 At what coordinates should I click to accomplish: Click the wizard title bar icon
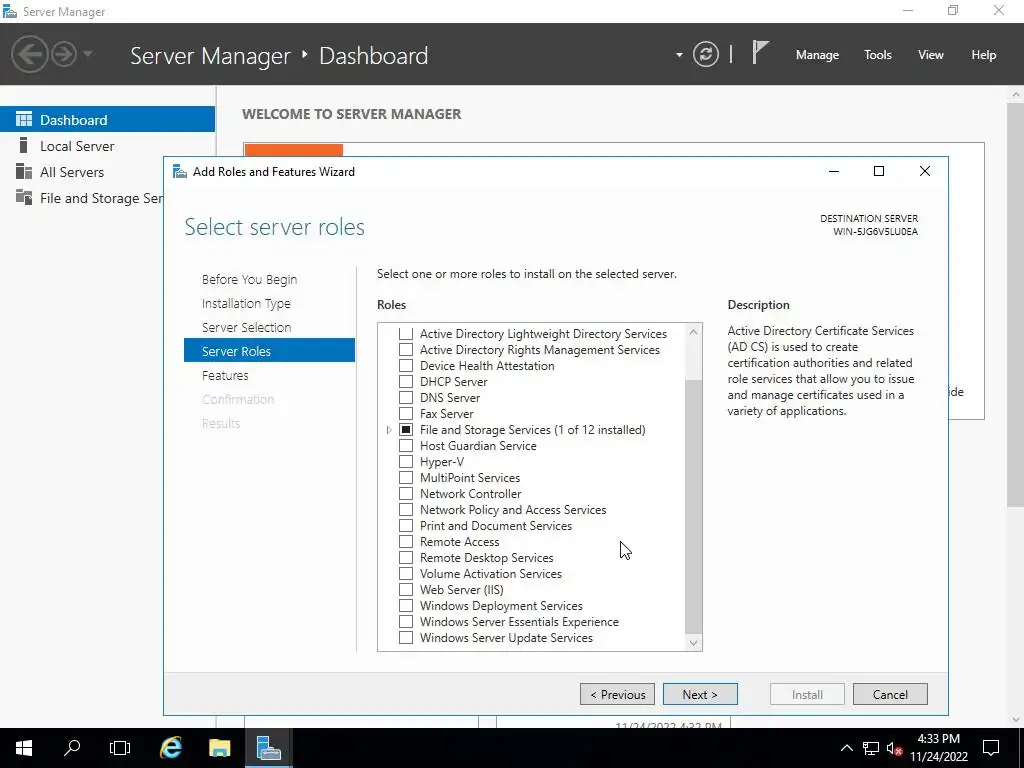[x=180, y=172]
